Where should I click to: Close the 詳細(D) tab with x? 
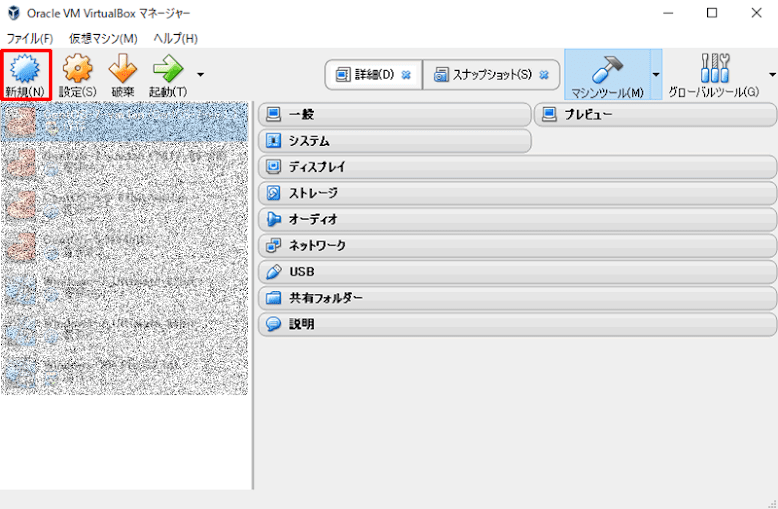pos(406,75)
